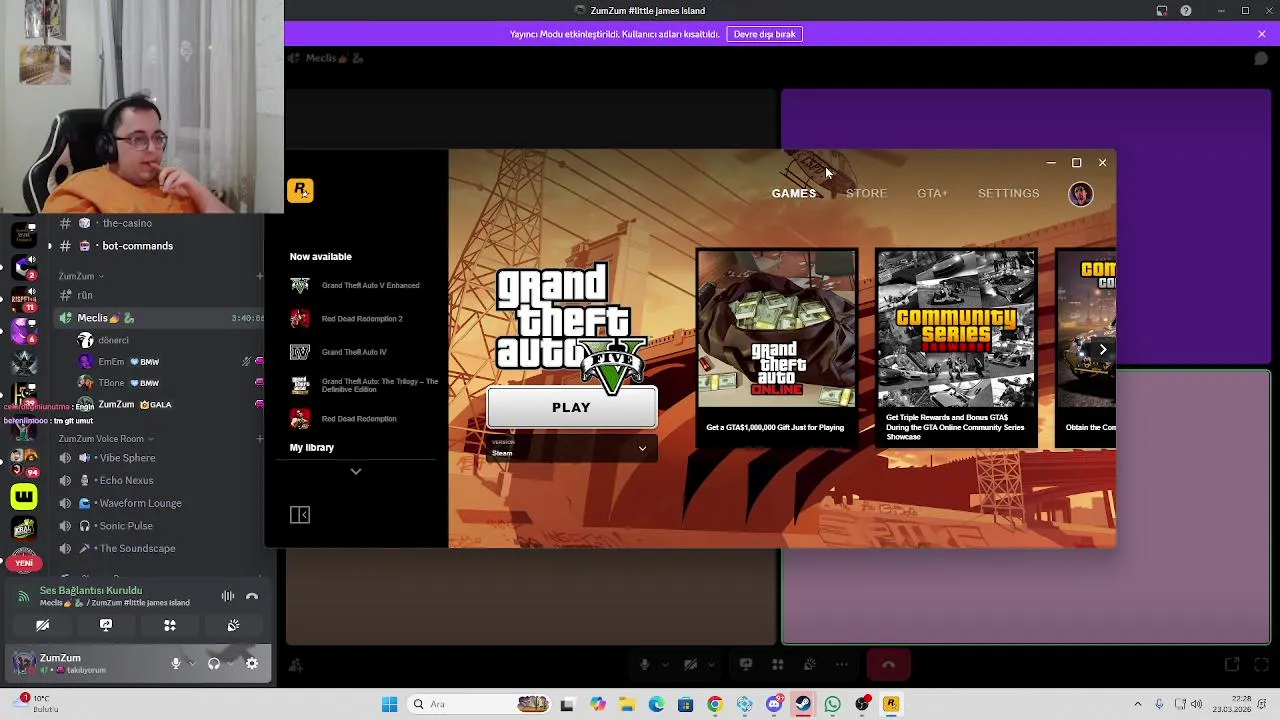The image size is (1280, 720).
Task: Toggle camera in call control bar
Action: click(x=690, y=665)
